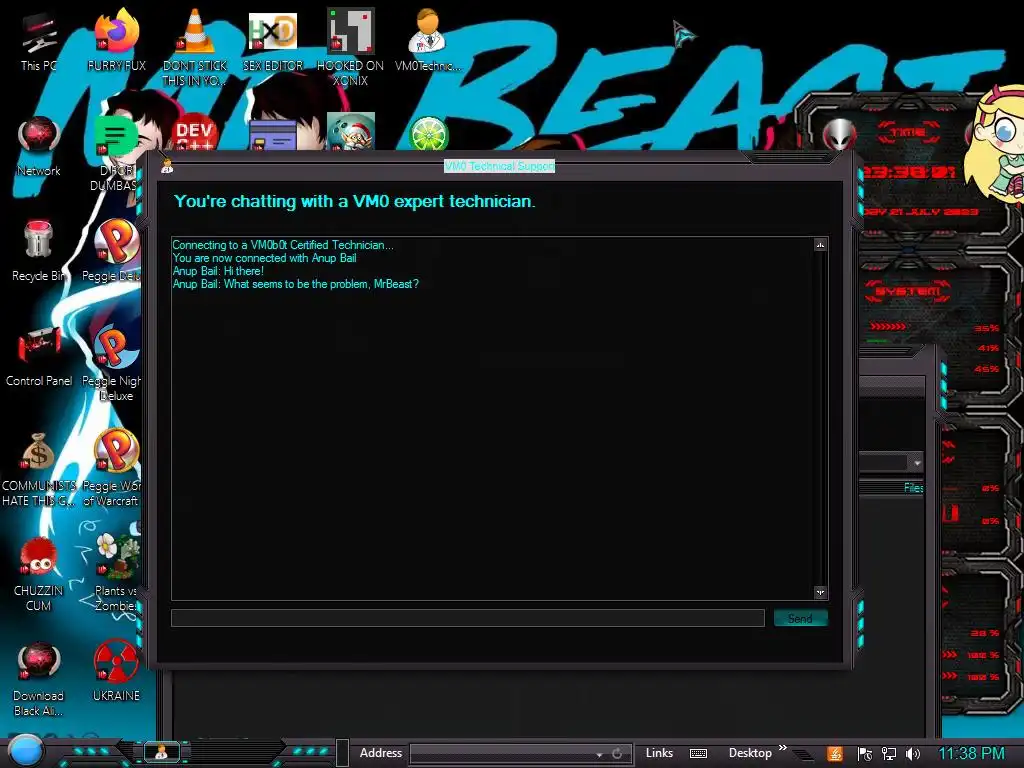Open the VLC cone shortcut on desktop
This screenshot has width=1024, height=768.
[194, 47]
